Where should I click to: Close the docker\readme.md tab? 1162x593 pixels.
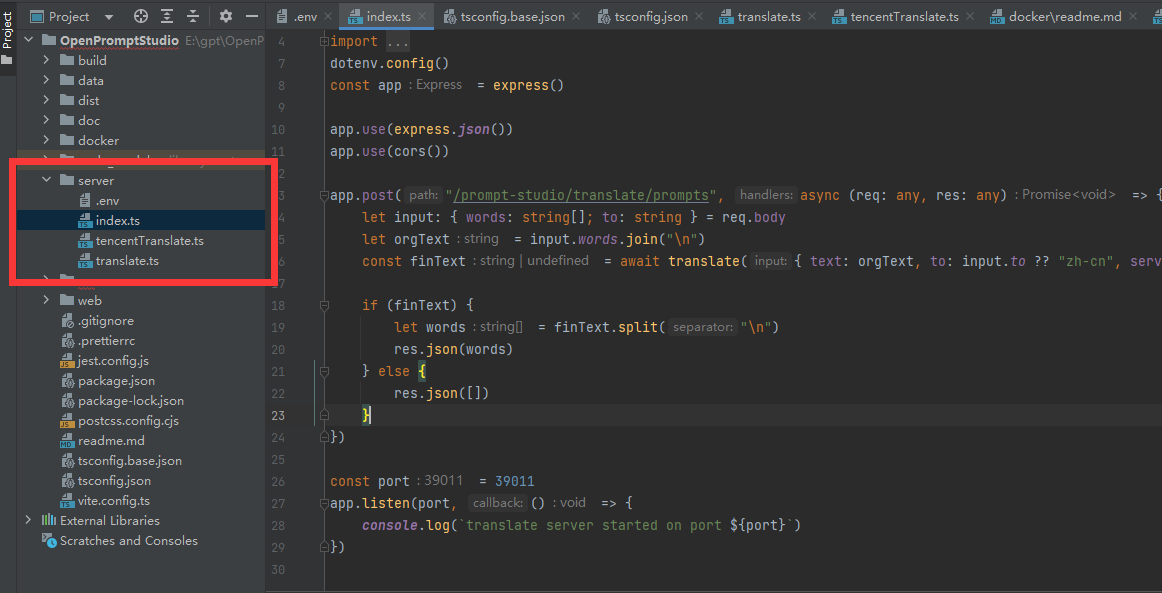1132,16
